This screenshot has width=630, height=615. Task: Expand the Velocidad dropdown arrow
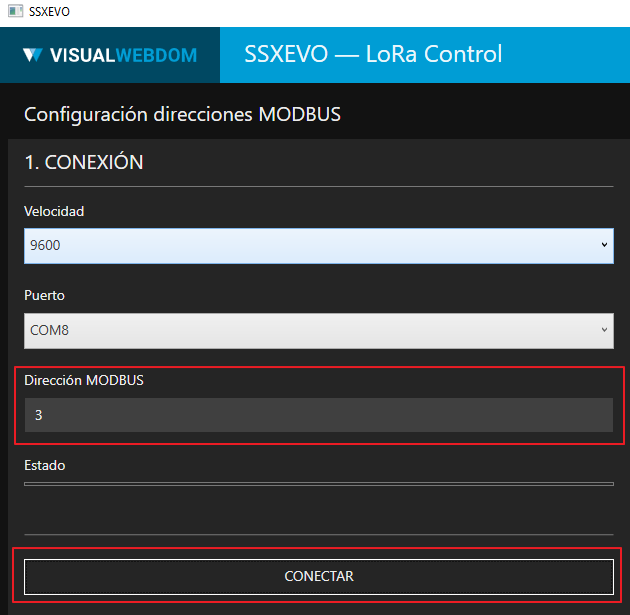(x=604, y=245)
